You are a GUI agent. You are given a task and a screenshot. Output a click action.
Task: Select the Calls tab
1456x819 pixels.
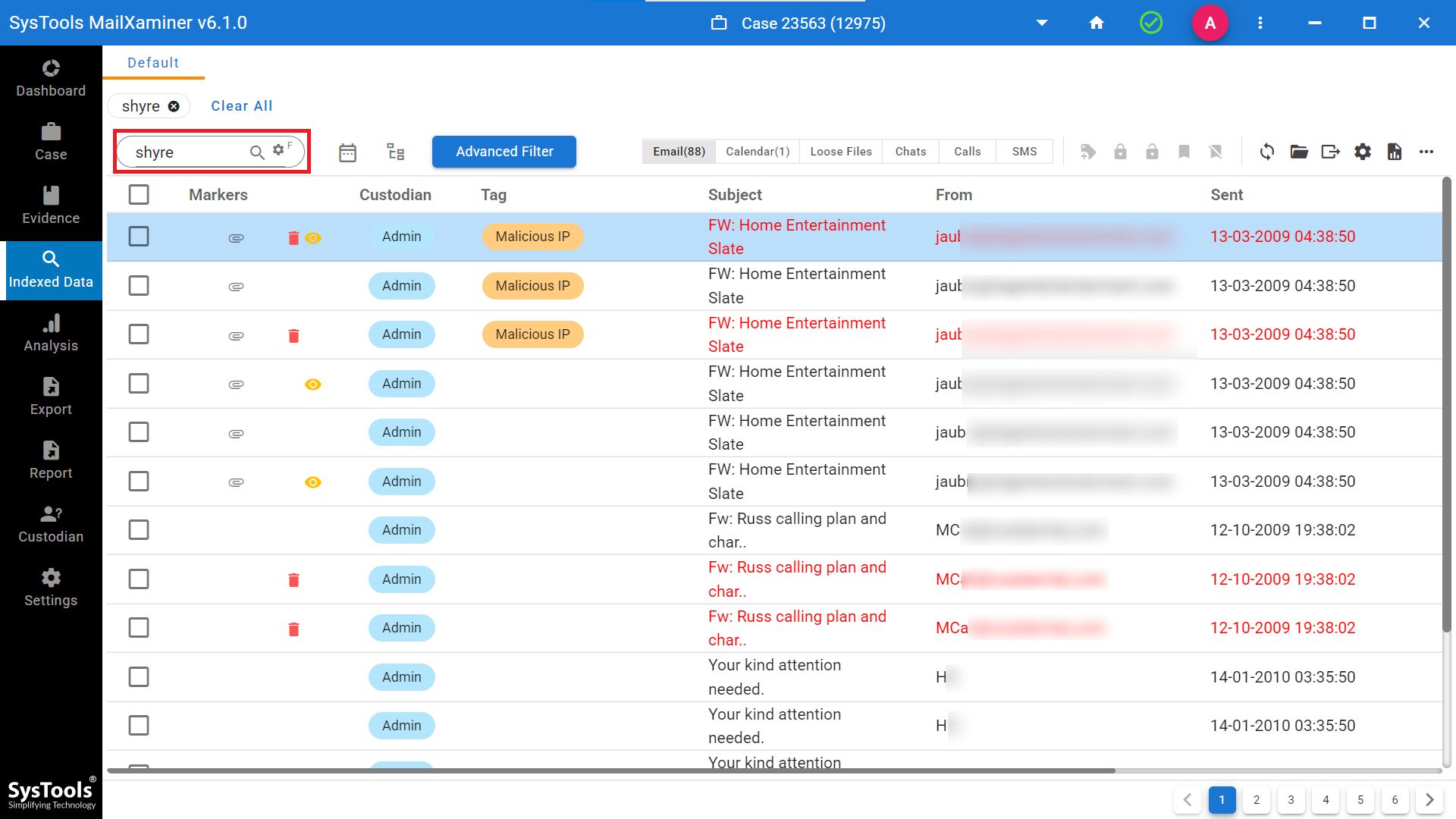click(x=968, y=152)
